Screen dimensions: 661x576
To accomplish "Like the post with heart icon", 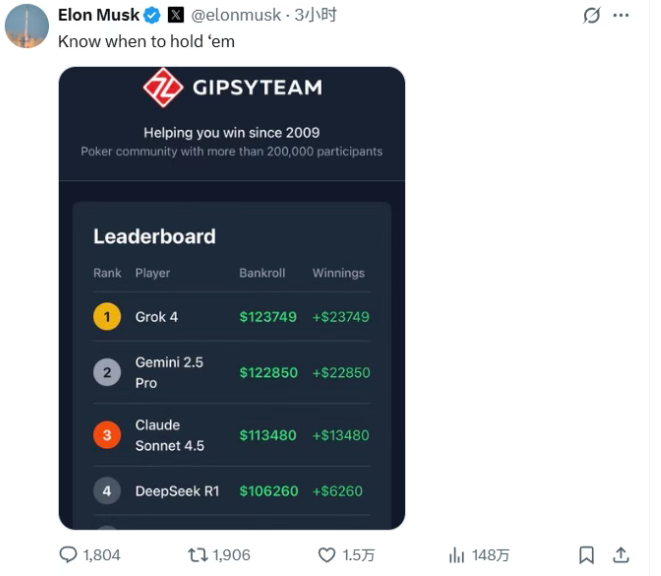I will point(326,554).
